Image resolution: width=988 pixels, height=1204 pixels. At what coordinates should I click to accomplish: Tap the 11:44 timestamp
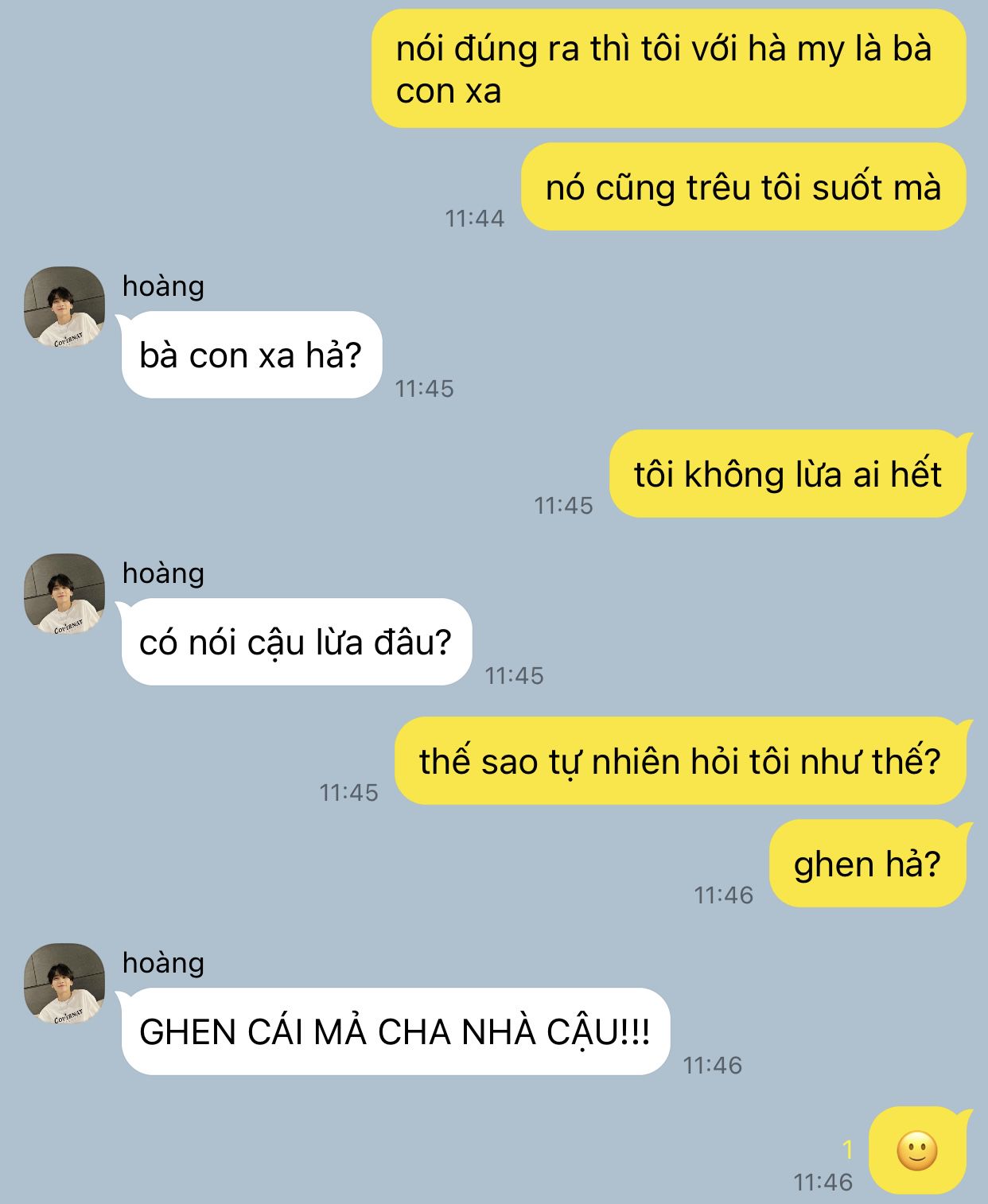(x=474, y=218)
